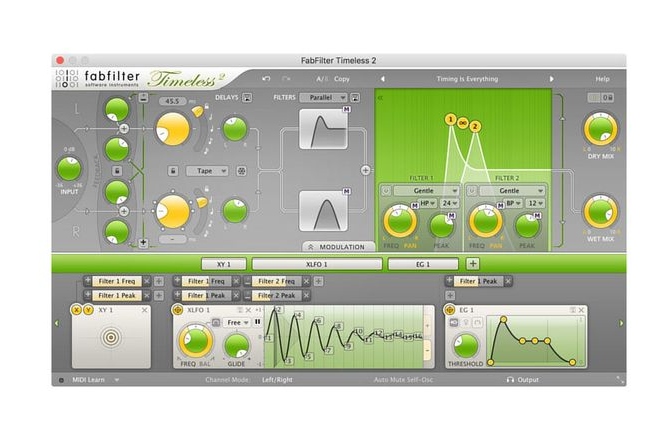Click the Copy button

342,79
